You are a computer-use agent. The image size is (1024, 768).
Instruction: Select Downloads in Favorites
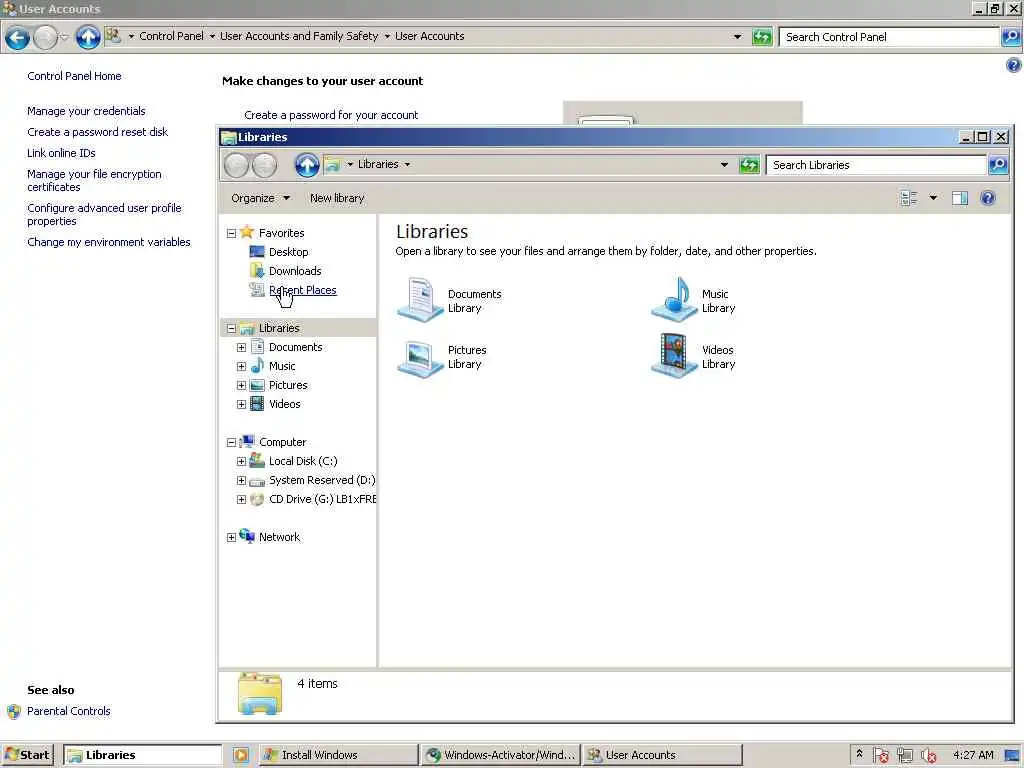tap(295, 271)
